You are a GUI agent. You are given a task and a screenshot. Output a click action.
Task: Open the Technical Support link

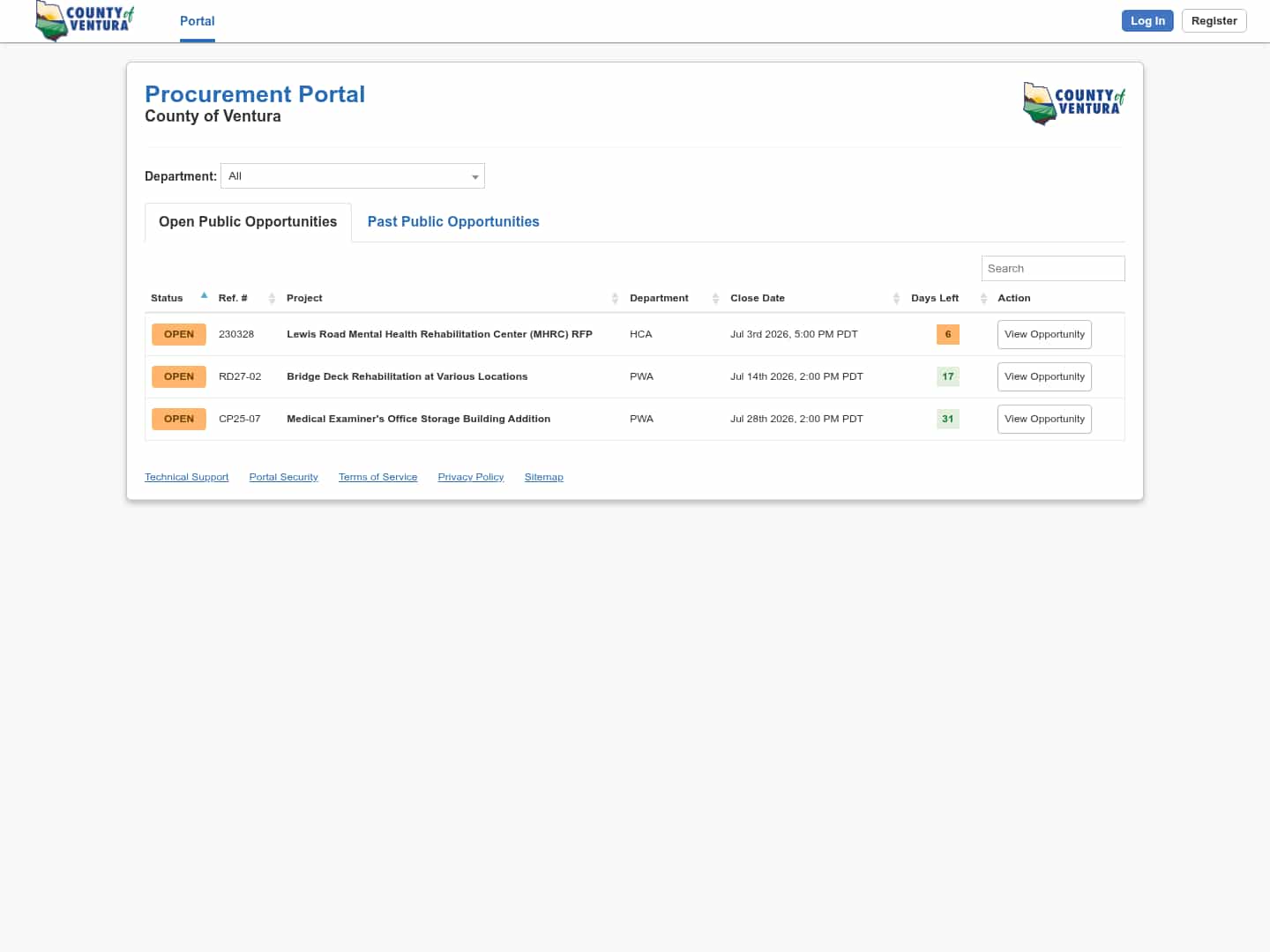(187, 477)
